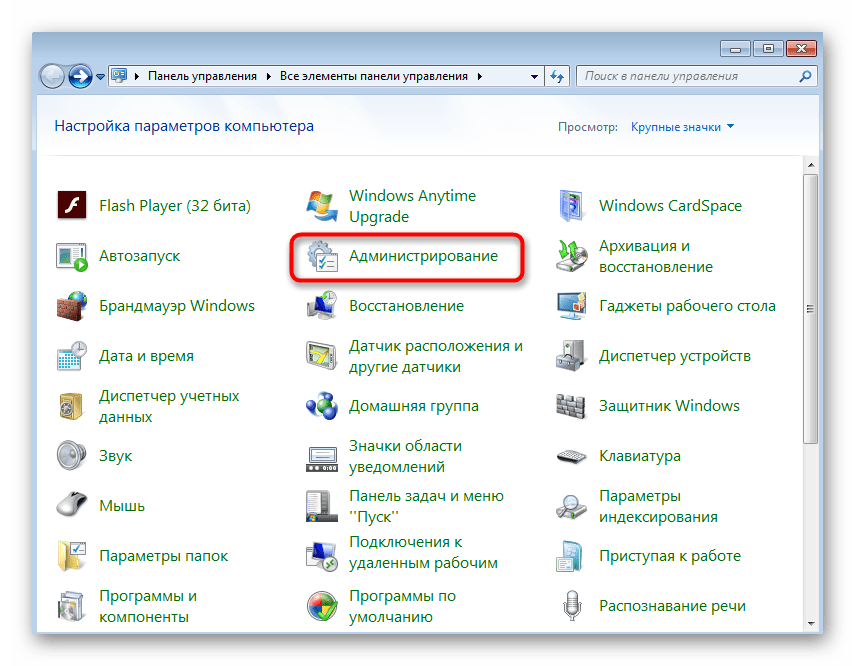
Task: Open the Дата и время icon
Action: 73,356
